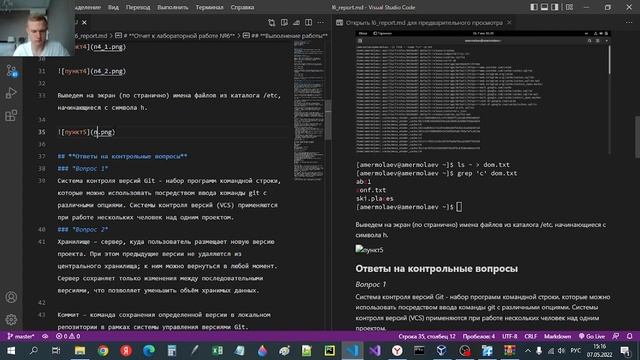
Task: Click the Вопрос 2 heading in editor
Action: coord(83,229)
